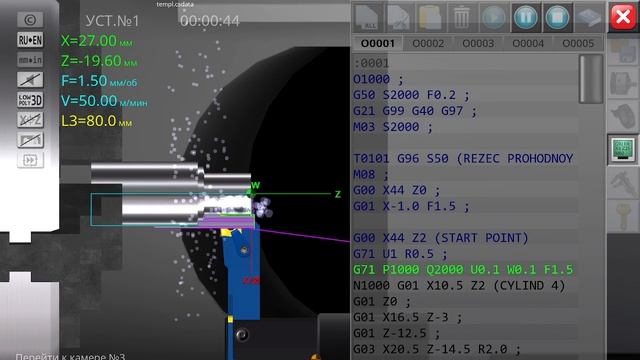Image resolution: width=640 pixels, height=360 pixels.
Task: Open the cutting tool selection icon
Action: tap(623, 117)
